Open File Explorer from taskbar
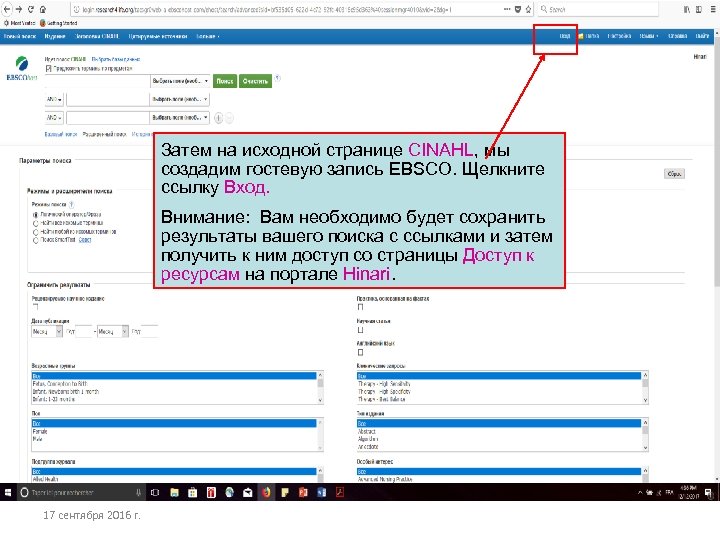Viewport: 720px width, 540px height. tap(174, 492)
